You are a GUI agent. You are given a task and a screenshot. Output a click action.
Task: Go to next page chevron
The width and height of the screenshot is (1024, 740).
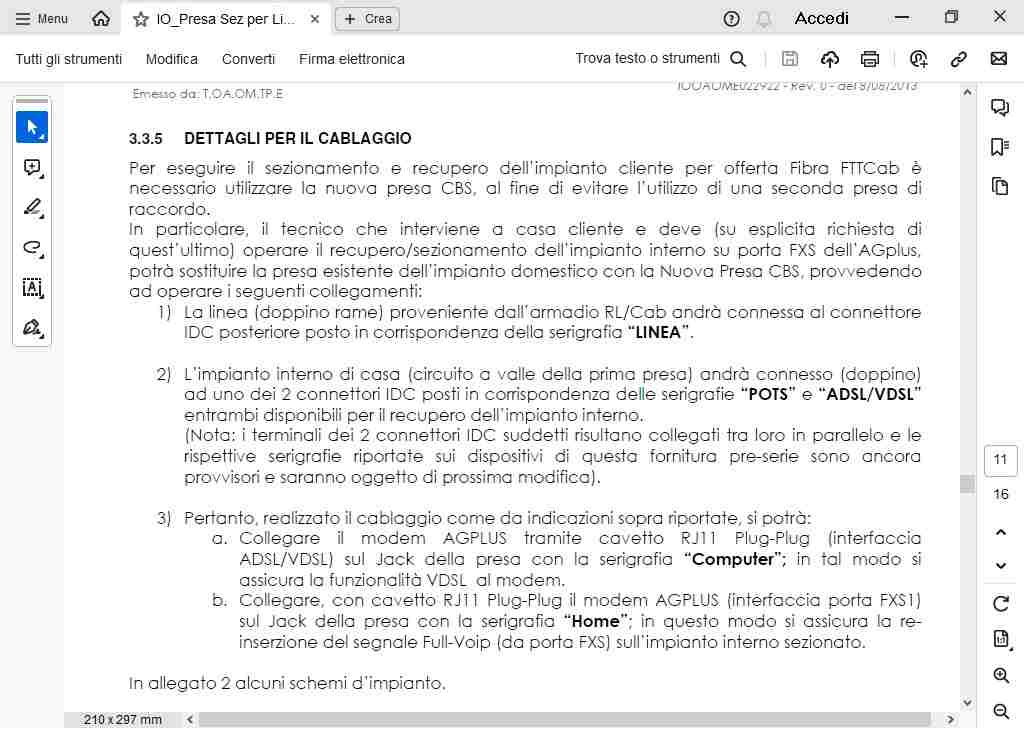1000,566
